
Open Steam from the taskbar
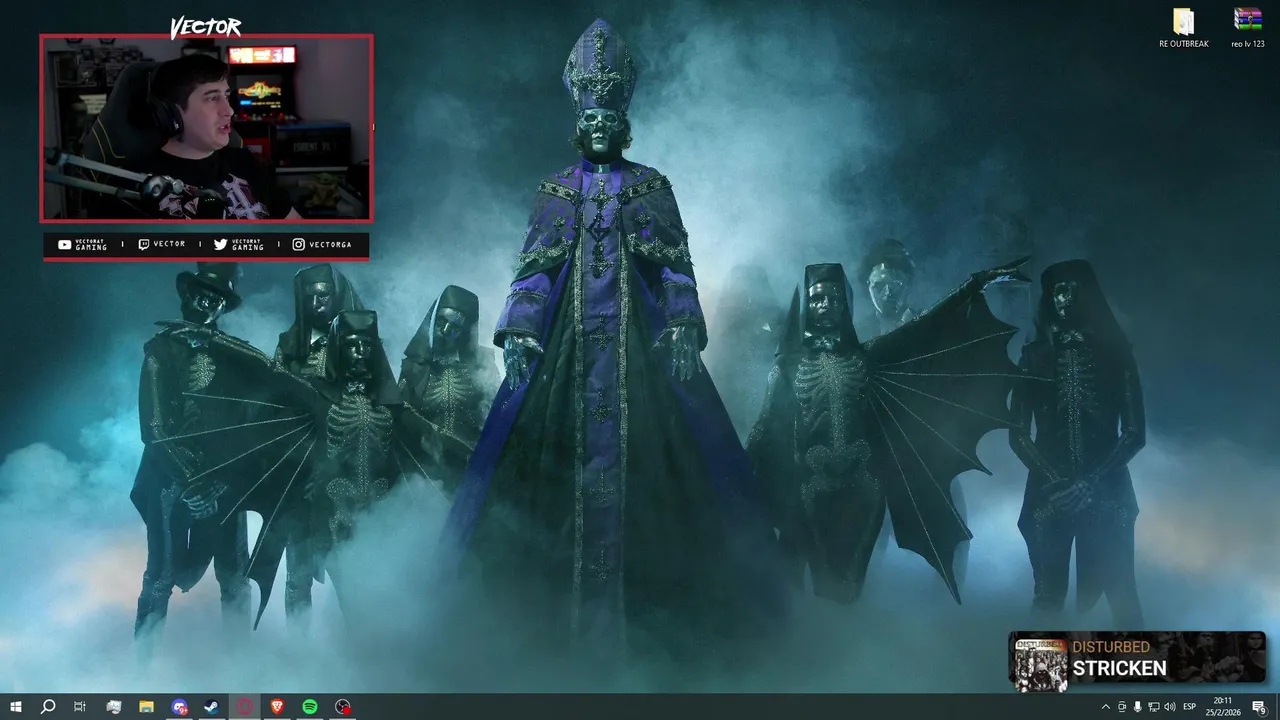click(212, 707)
